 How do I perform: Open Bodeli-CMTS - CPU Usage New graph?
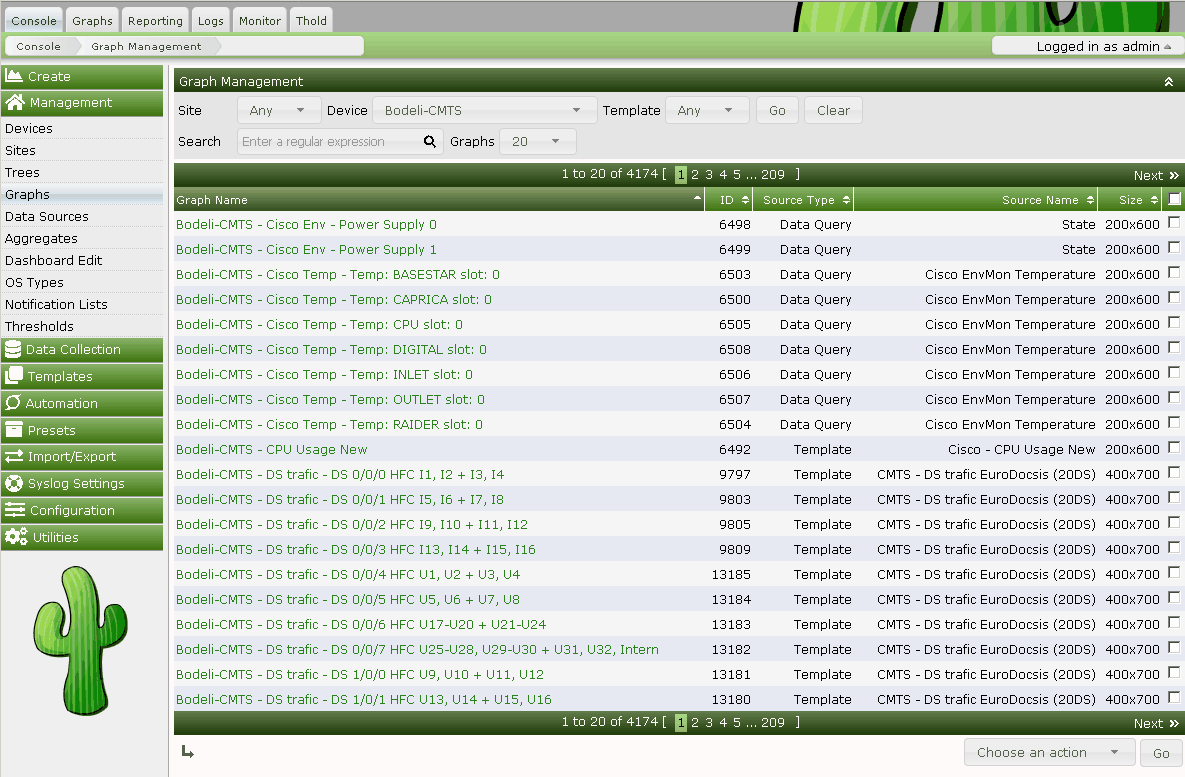pyautogui.click(x=271, y=450)
